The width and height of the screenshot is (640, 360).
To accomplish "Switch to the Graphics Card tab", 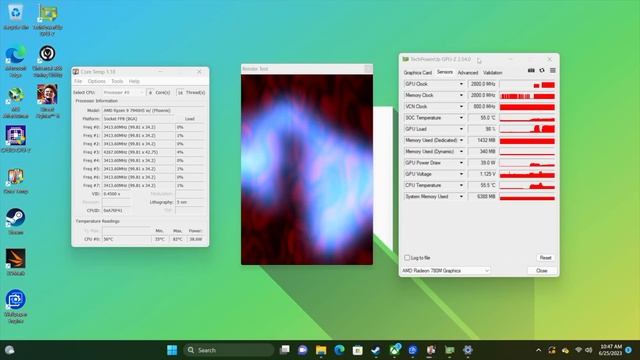I will 418,73.
